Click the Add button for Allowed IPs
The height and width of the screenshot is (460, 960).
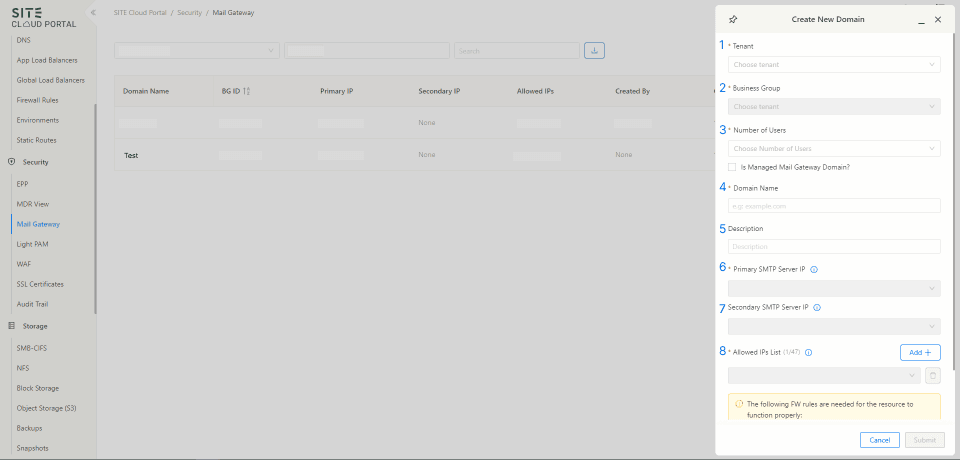[x=919, y=352]
